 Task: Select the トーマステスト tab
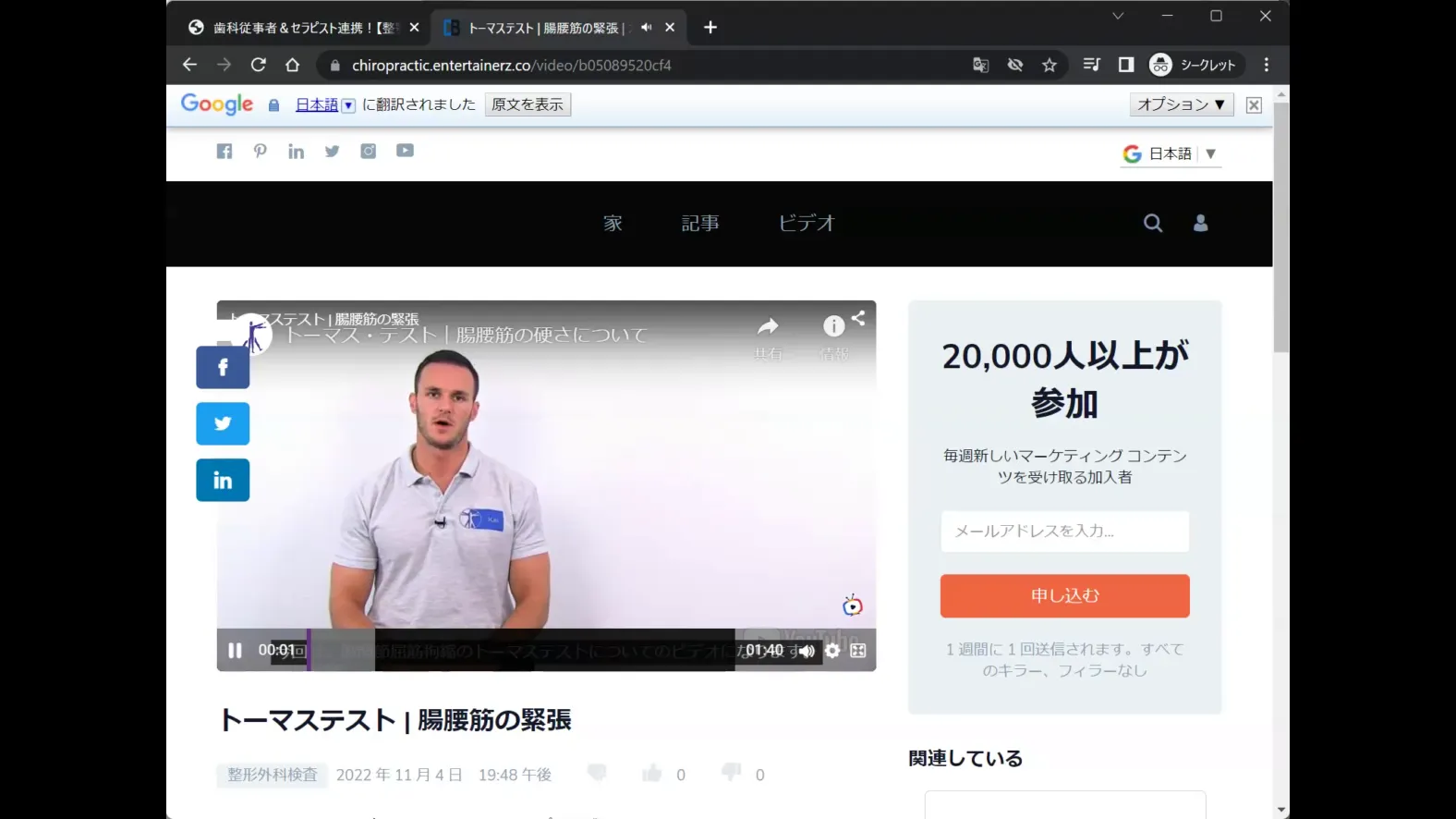pyautogui.click(x=545, y=28)
